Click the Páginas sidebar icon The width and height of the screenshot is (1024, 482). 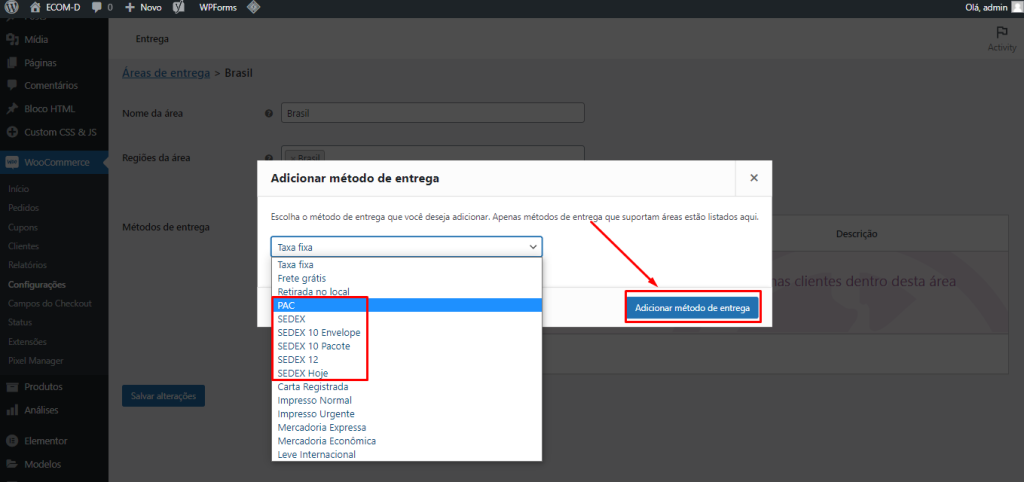click(x=12, y=63)
